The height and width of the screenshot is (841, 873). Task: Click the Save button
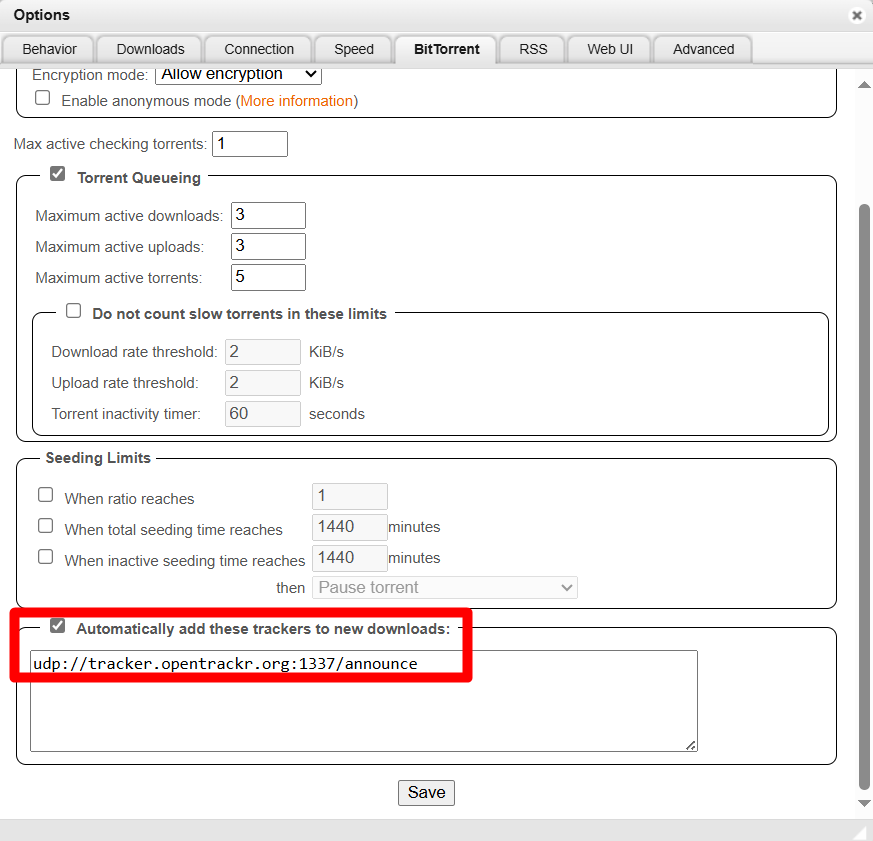coord(426,793)
